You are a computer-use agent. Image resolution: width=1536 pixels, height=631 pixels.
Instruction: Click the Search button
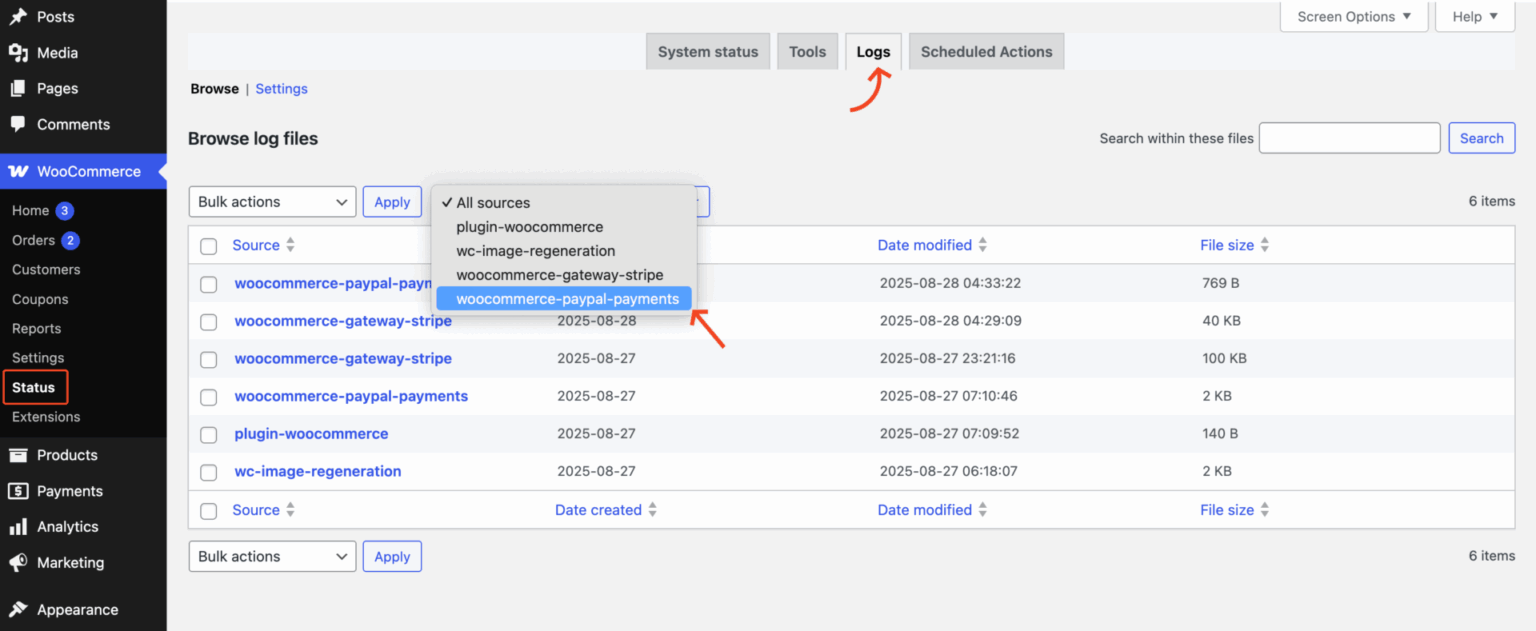tap(1481, 137)
